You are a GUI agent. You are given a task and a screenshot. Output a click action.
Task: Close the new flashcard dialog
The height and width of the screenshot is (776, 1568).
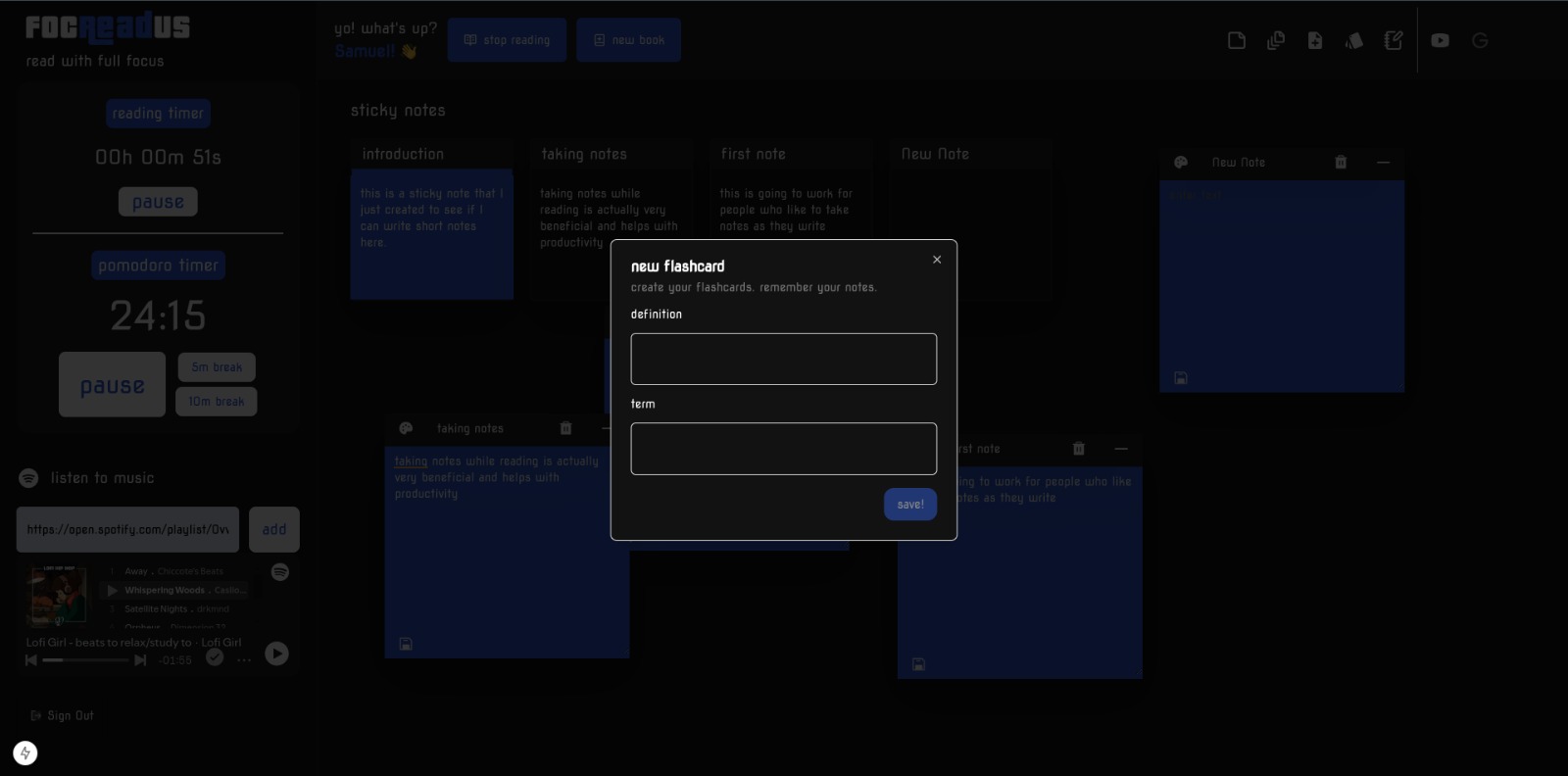[x=937, y=260]
